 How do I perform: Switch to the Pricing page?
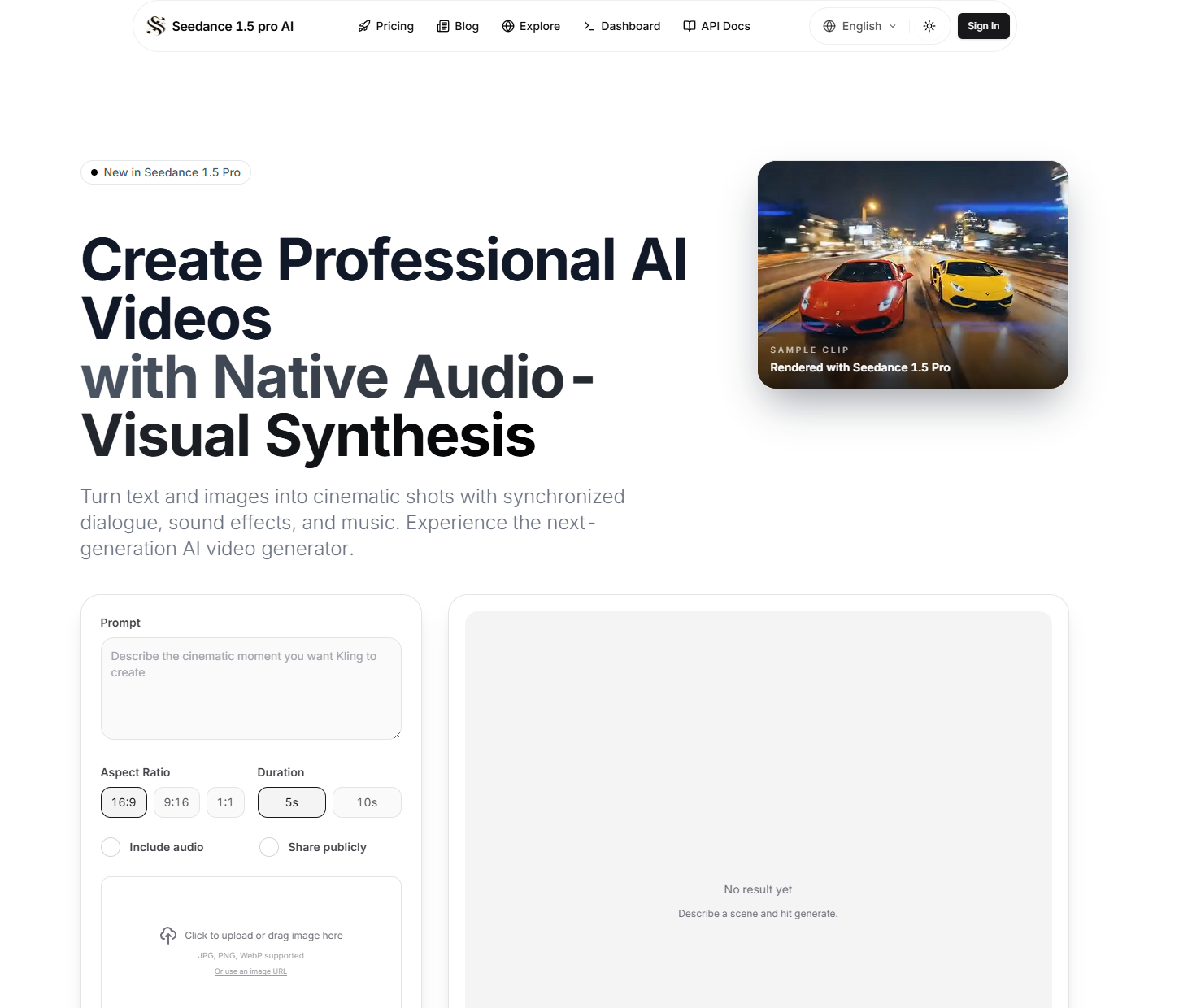click(394, 25)
